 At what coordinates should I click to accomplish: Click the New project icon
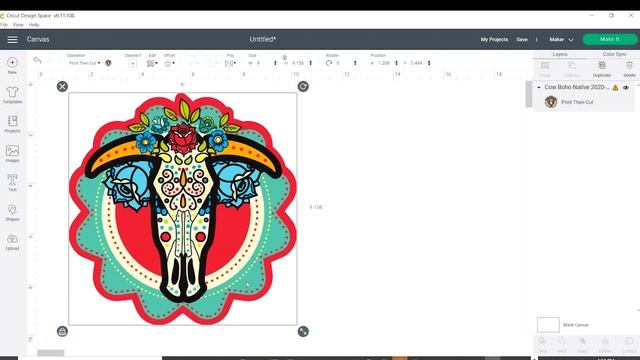point(12,62)
